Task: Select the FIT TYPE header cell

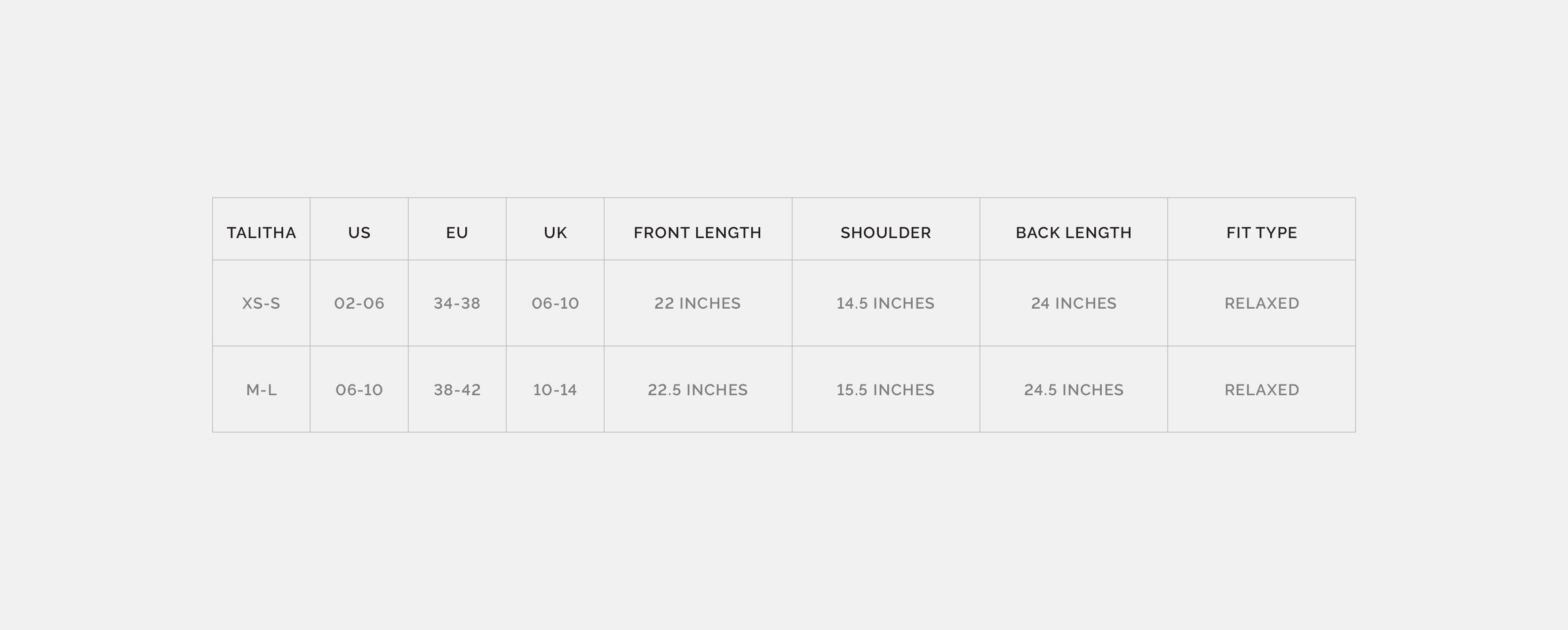Action: click(1261, 232)
